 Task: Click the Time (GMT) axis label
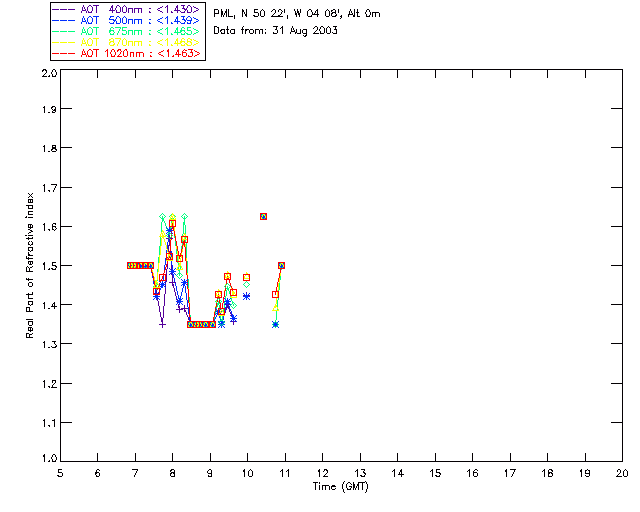tap(340, 487)
